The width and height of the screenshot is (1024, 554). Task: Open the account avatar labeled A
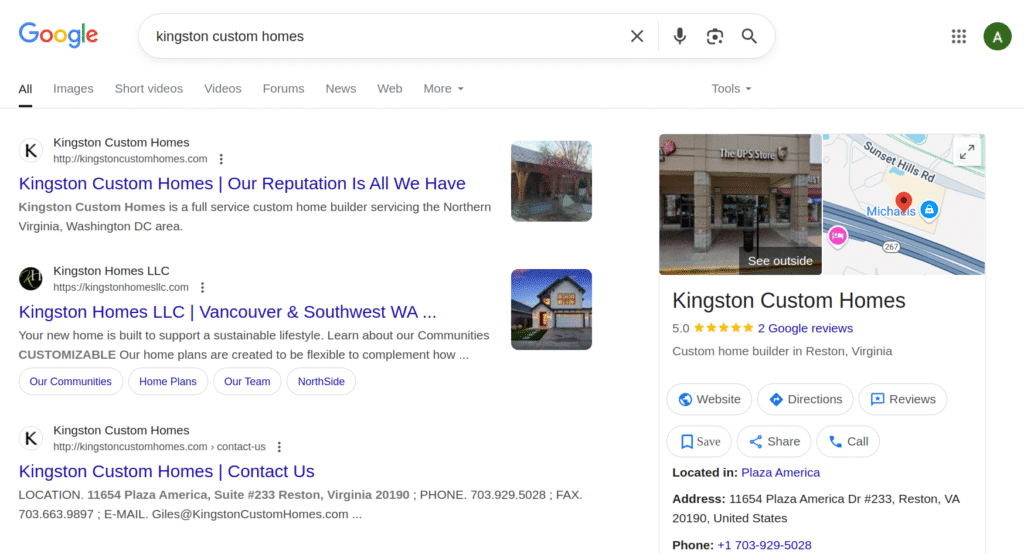tap(997, 36)
